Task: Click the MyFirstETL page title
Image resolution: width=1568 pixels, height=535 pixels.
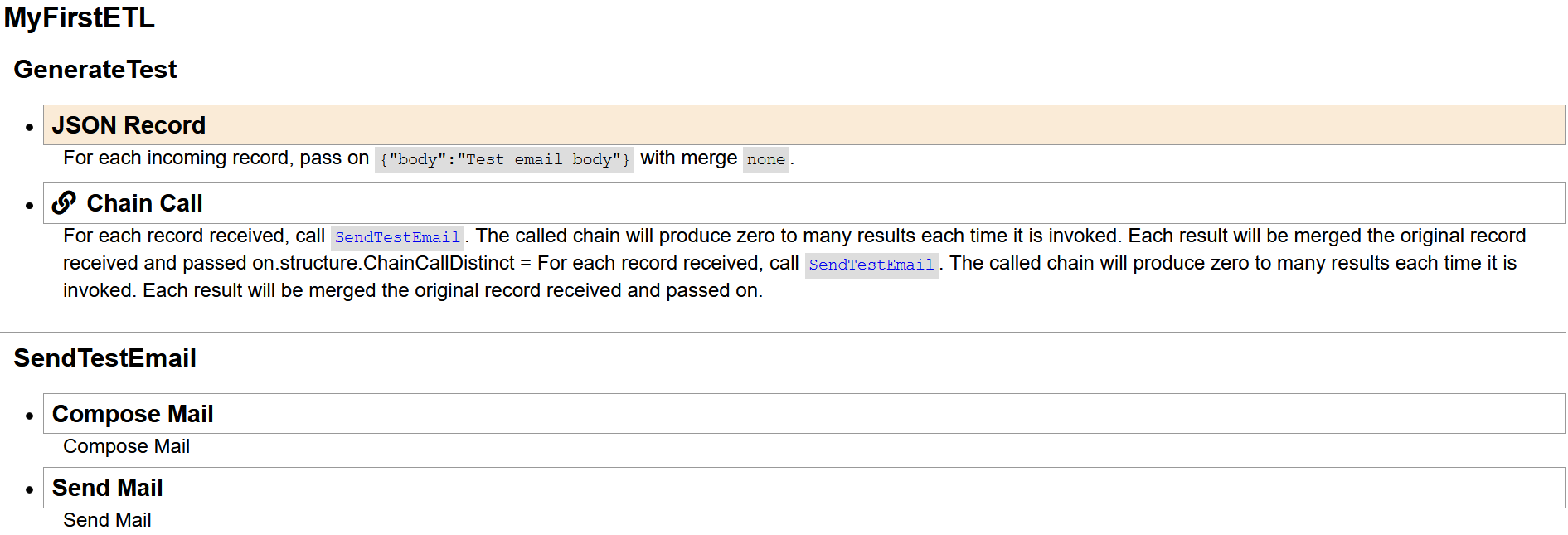Action: coord(79,18)
